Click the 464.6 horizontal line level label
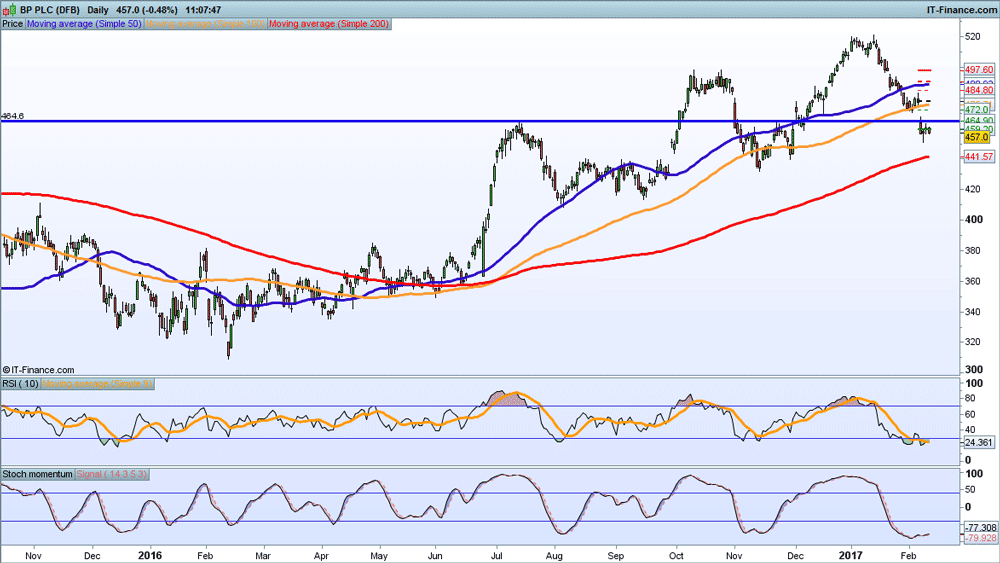 click(12, 116)
